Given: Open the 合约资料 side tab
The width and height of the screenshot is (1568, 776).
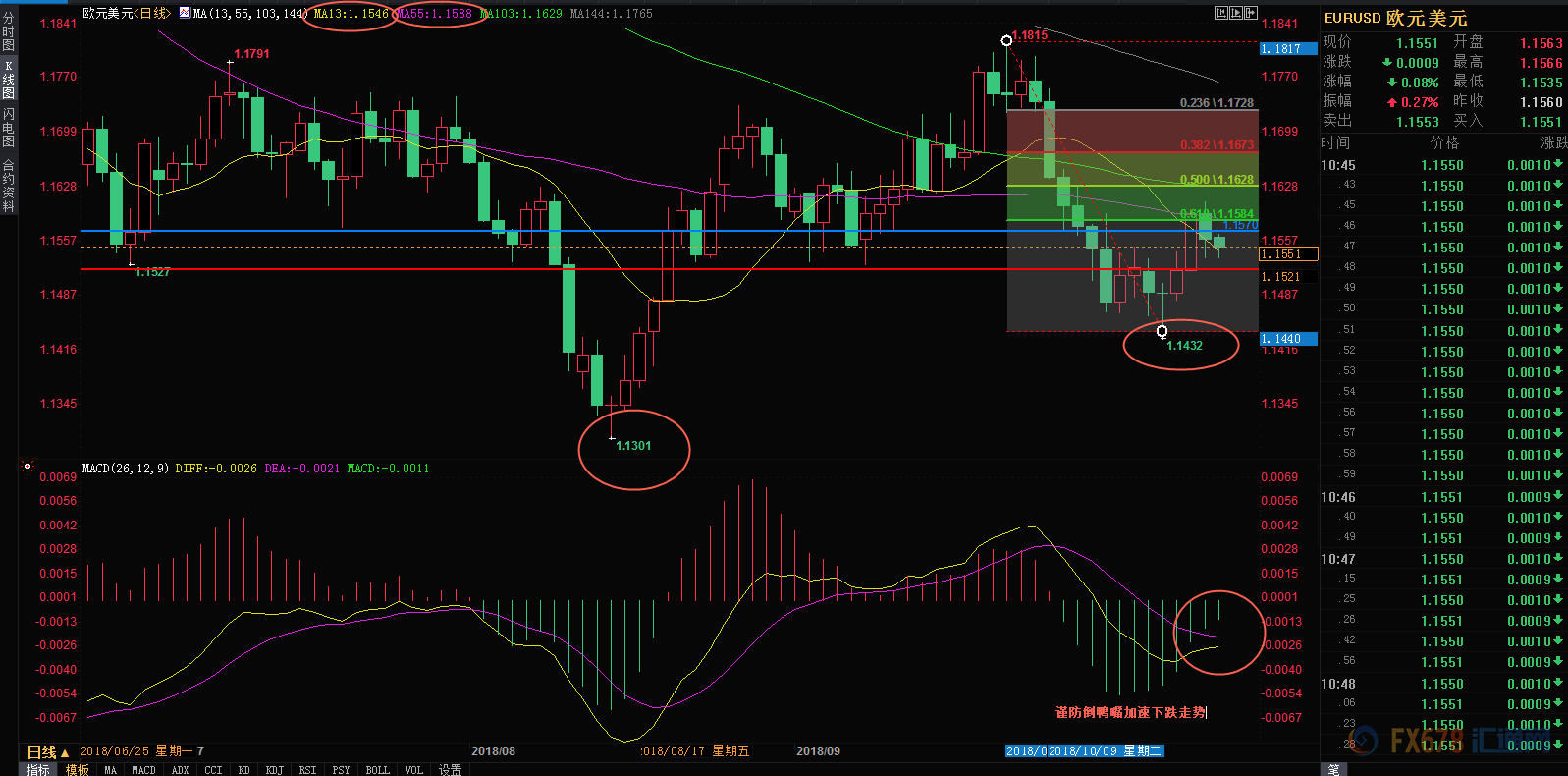Looking at the screenshot, I should coord(8,185).
